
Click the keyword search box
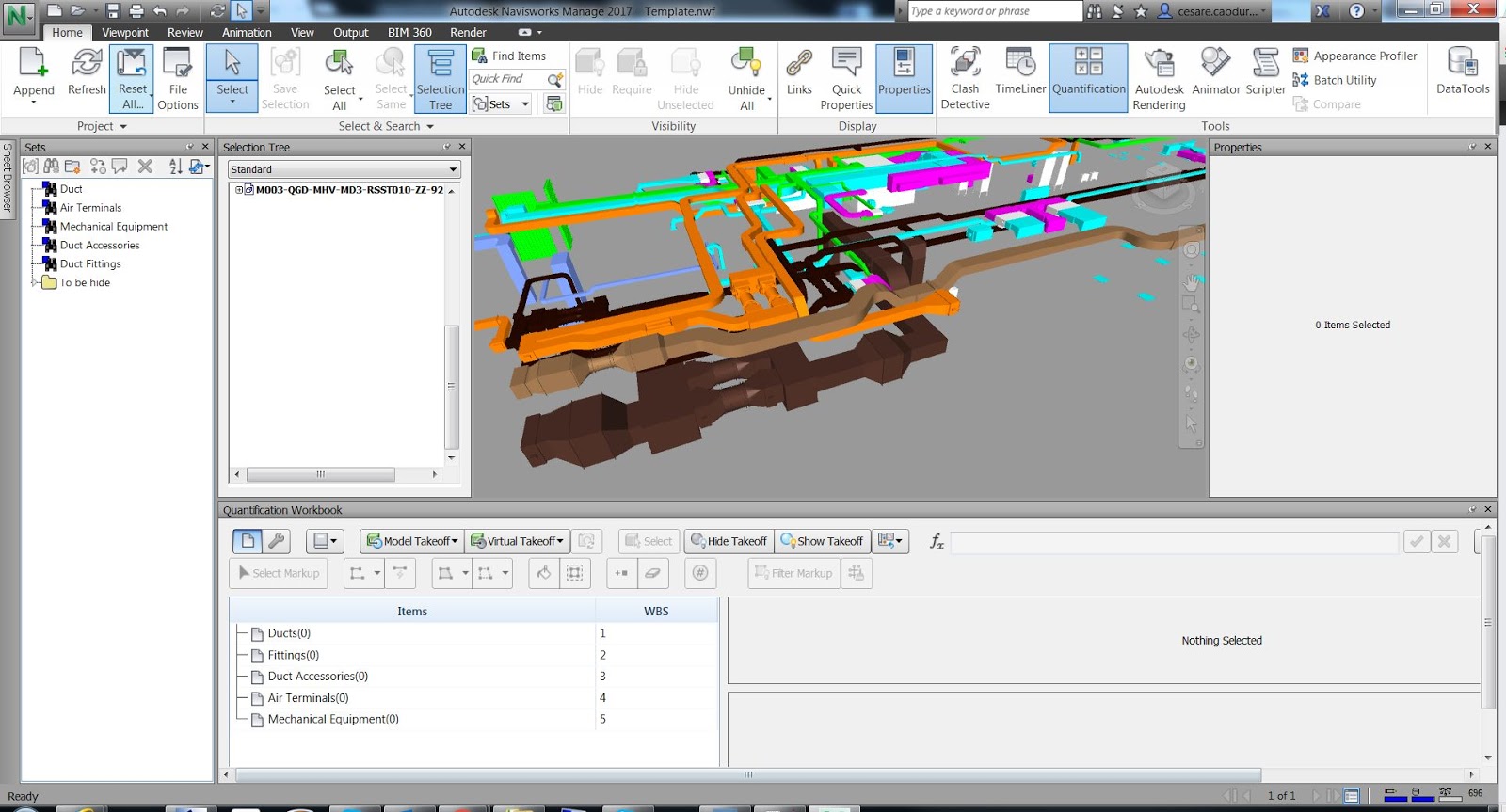(995, 11)
